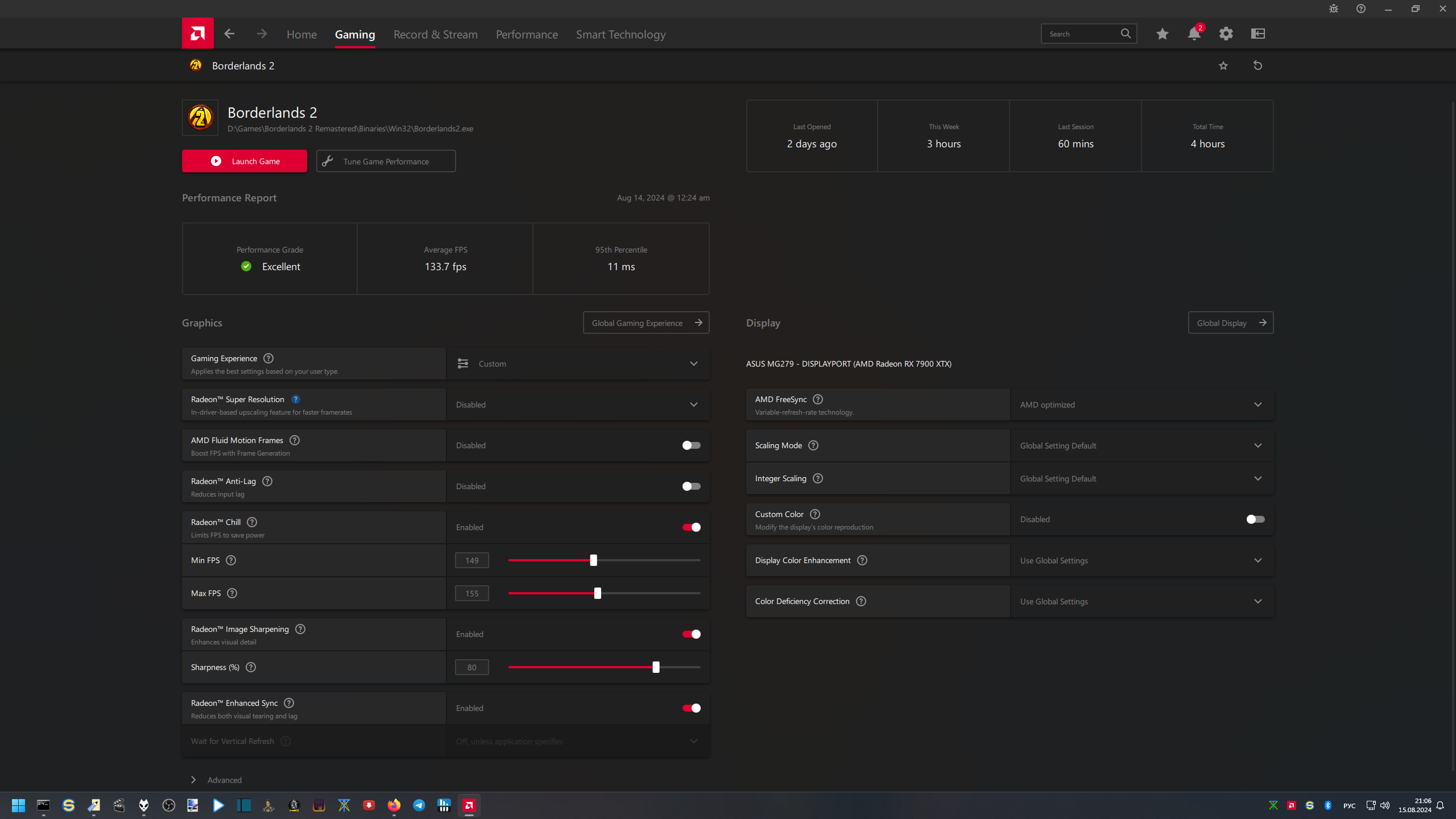This screenshot has height=819, width=1456.
Task: Reset Borderlands 2 profile with reset icon
Action: pos(1258,65)
